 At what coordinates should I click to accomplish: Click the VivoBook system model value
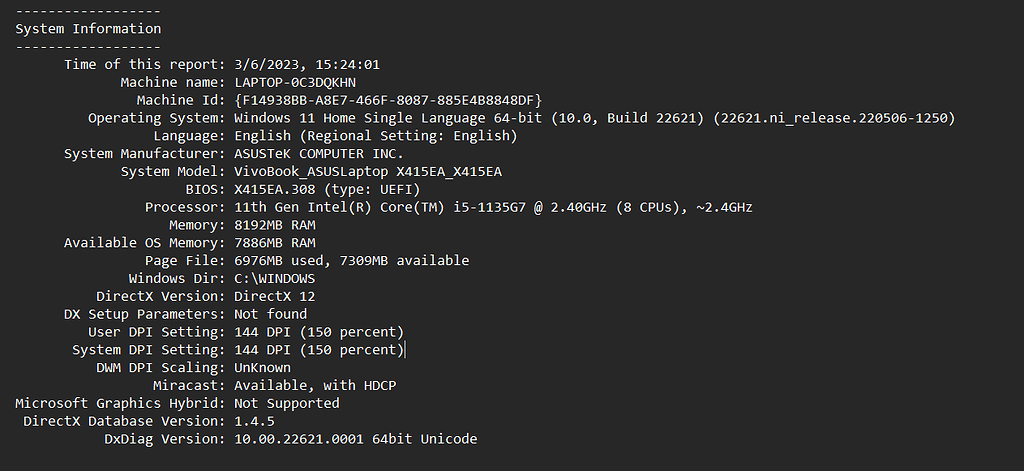(367, 172)
